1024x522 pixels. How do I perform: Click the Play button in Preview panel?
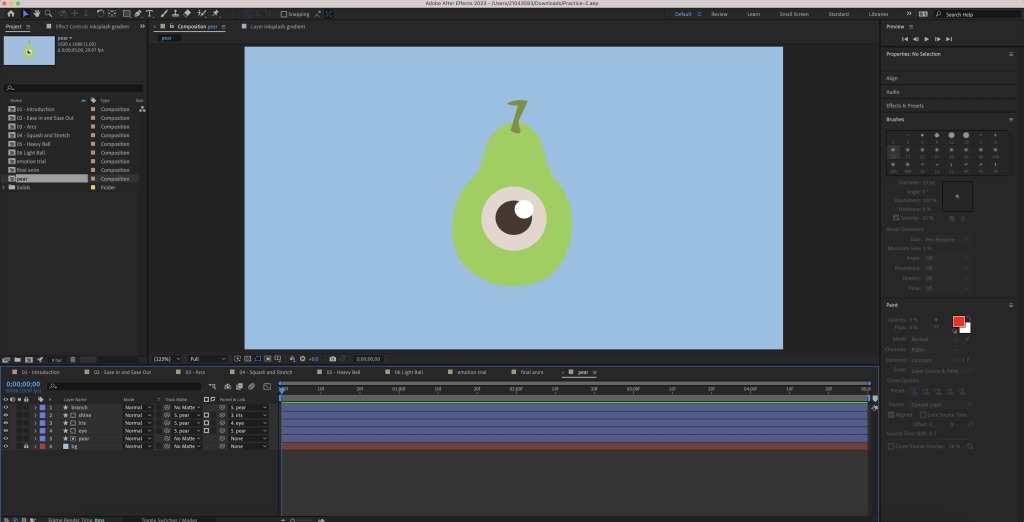927,39
